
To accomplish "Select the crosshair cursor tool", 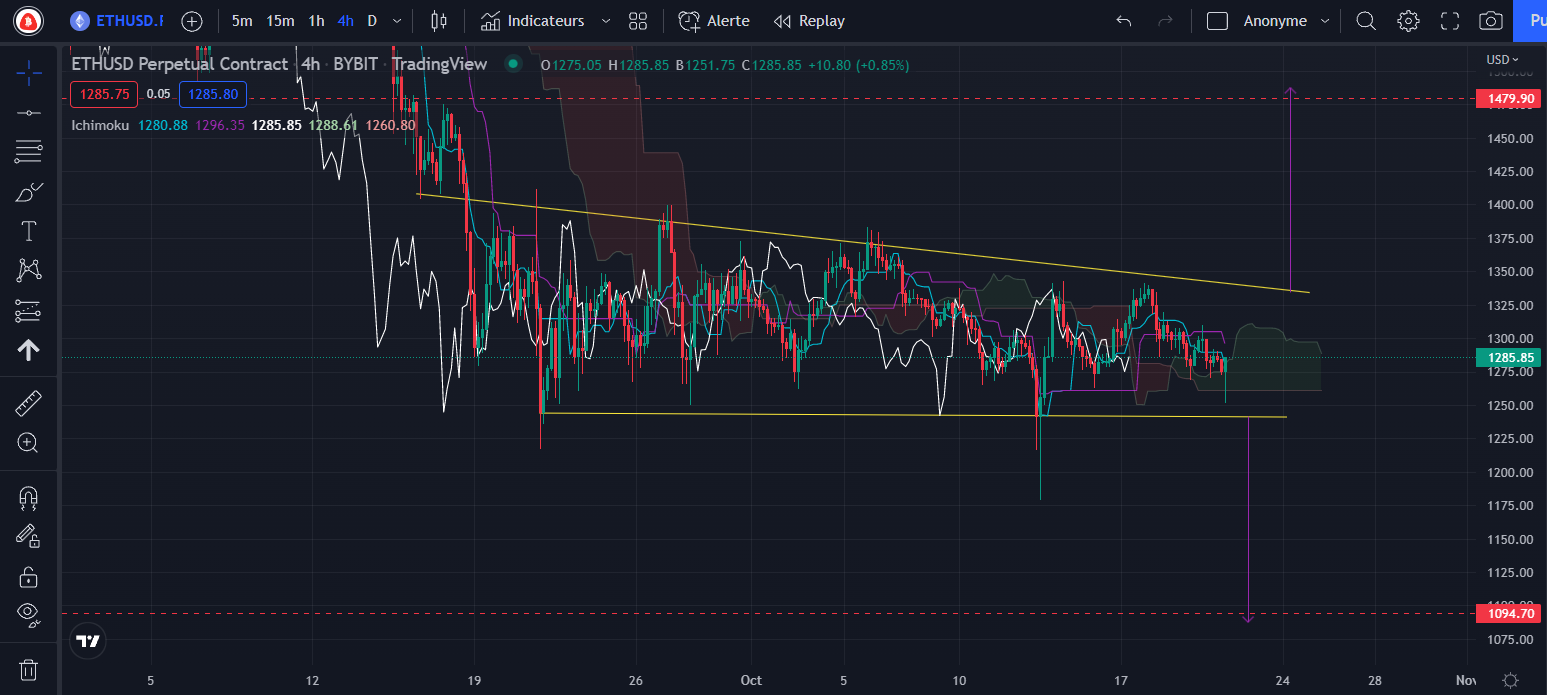I will 29,72.
